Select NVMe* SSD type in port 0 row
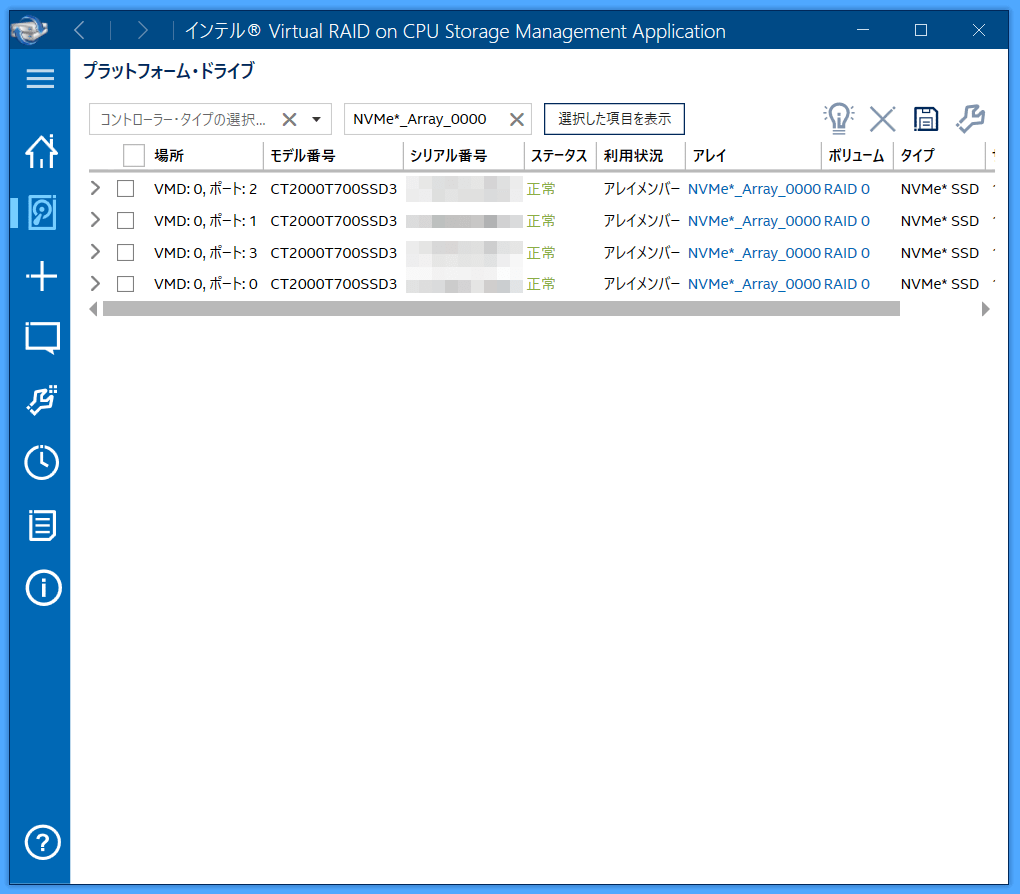Viewport: 1020px width, 894px height. (x=940, y=284)
